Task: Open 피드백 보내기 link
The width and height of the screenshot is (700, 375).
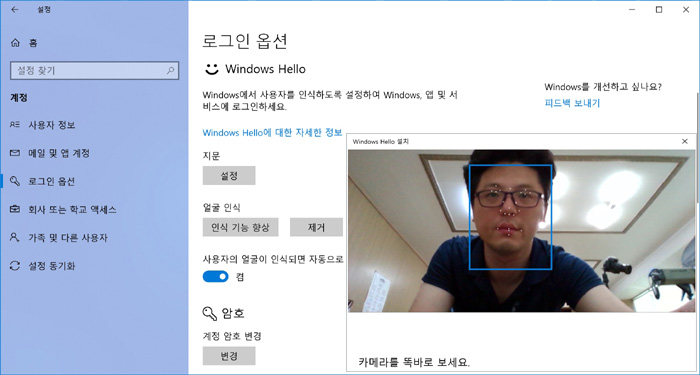Action: tap(572, 103)
